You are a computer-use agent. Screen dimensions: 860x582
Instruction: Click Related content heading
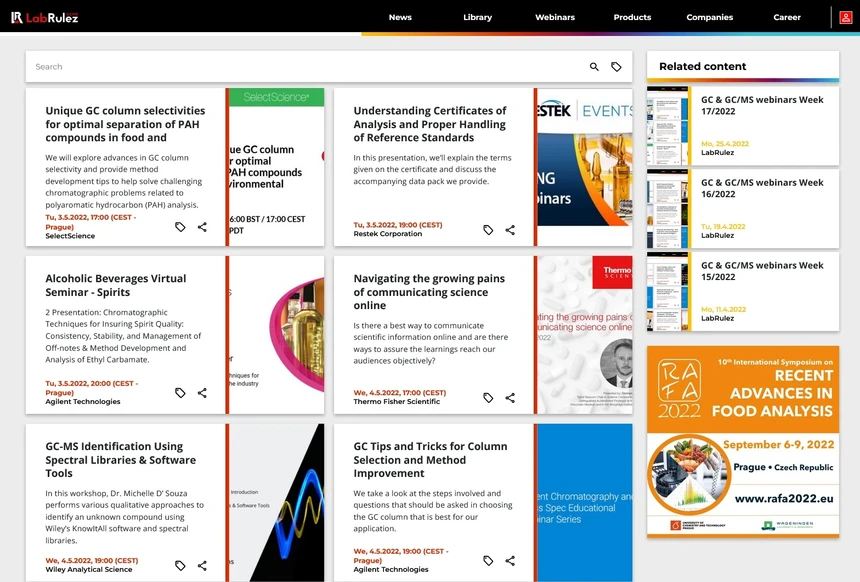703,66
